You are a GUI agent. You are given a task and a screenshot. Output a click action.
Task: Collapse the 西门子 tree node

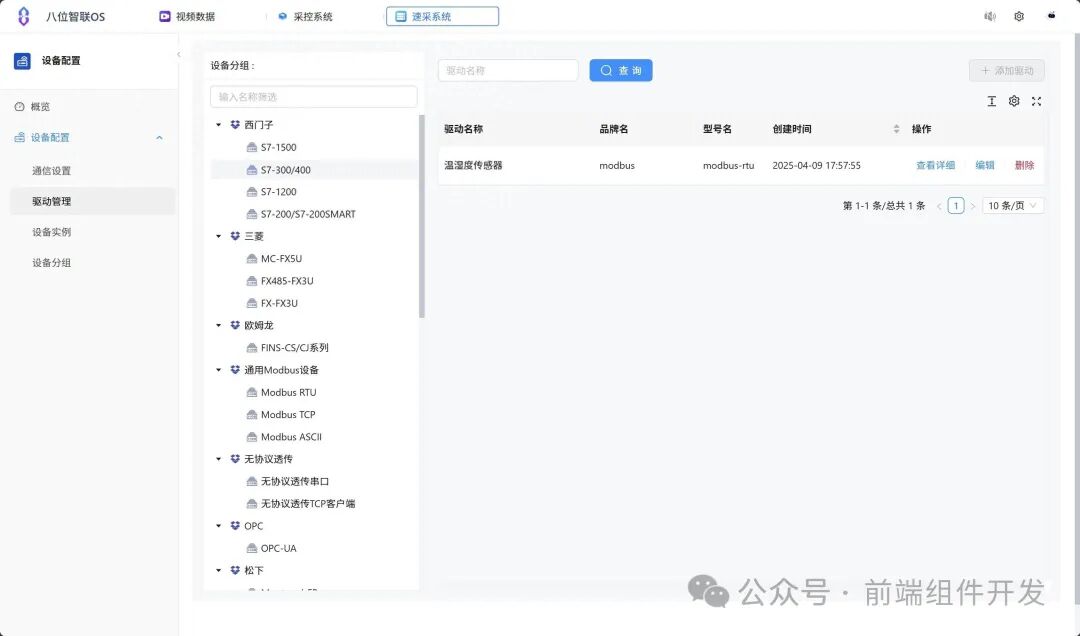pos(218,125)
